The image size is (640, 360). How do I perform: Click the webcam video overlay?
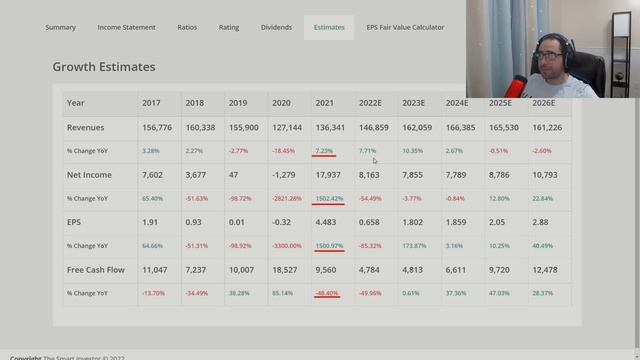(553, 49)
